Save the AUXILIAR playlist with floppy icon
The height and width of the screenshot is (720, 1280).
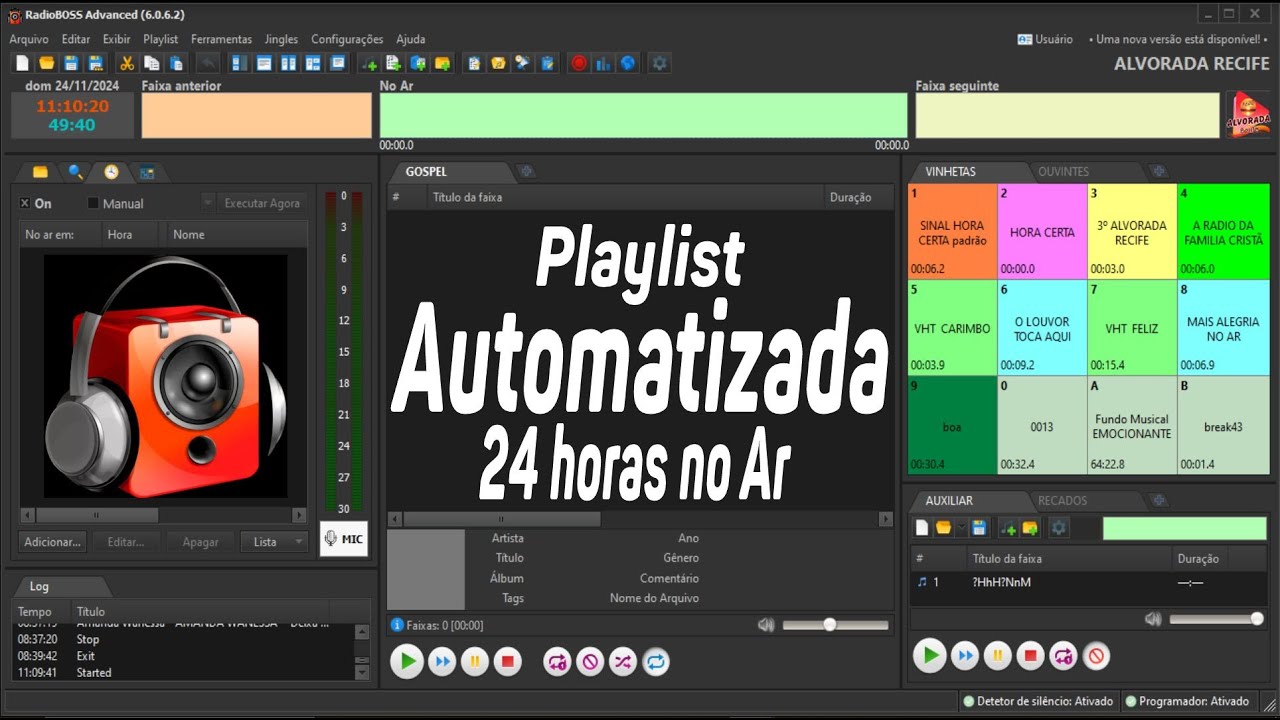point(979,528)
